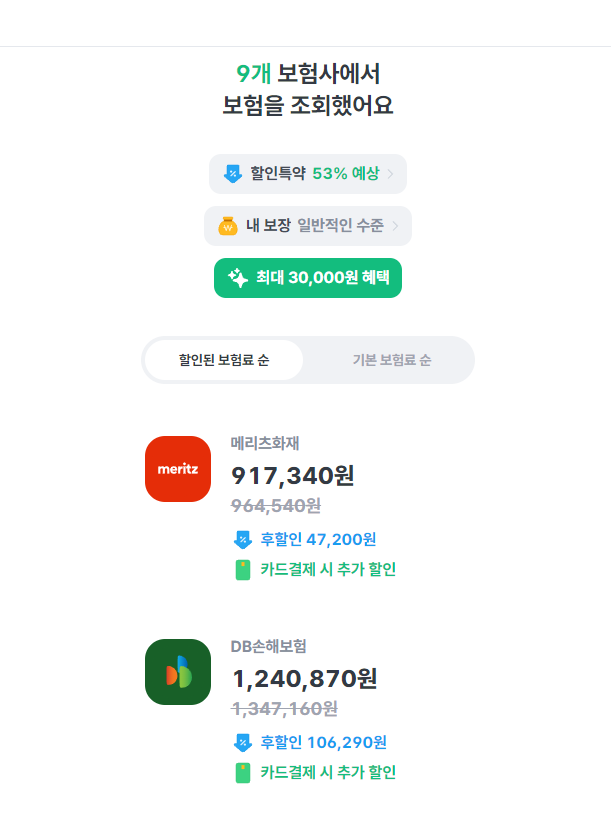
Task: Click green card icon under Meritz listing
Action: point(243,570)
